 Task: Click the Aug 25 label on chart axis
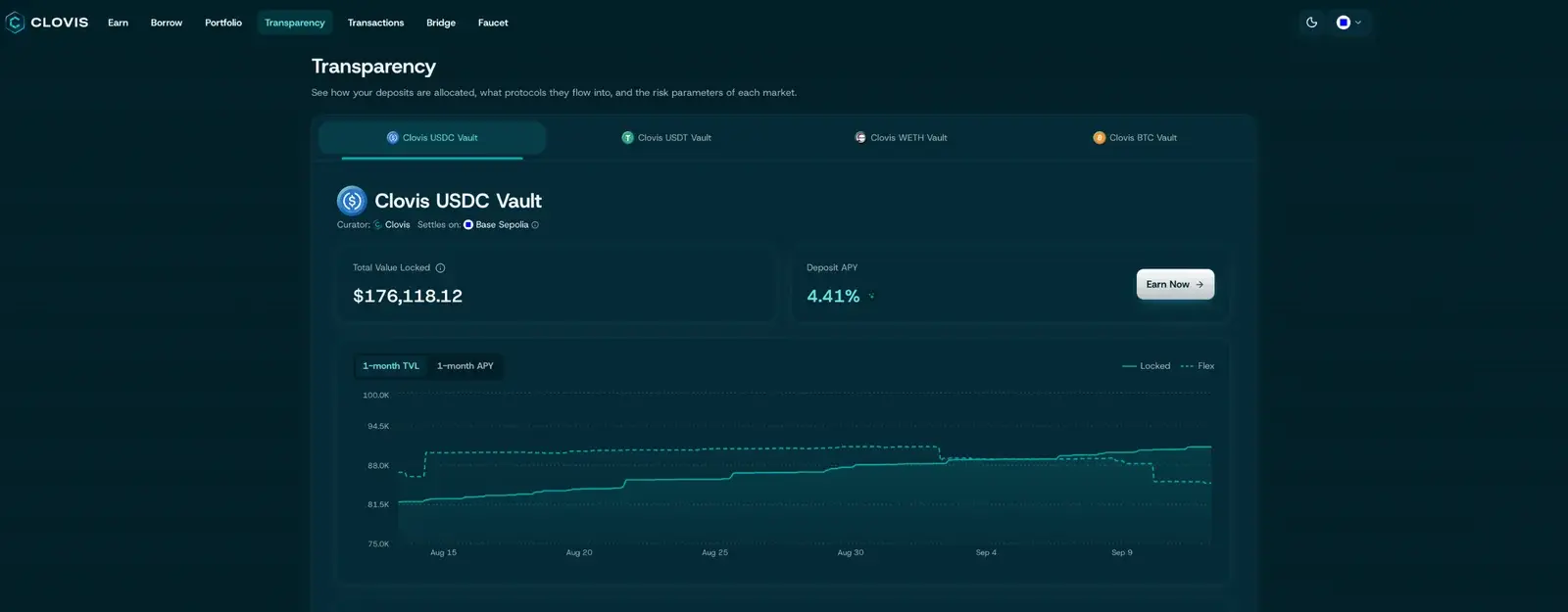(x=714, y=553)
